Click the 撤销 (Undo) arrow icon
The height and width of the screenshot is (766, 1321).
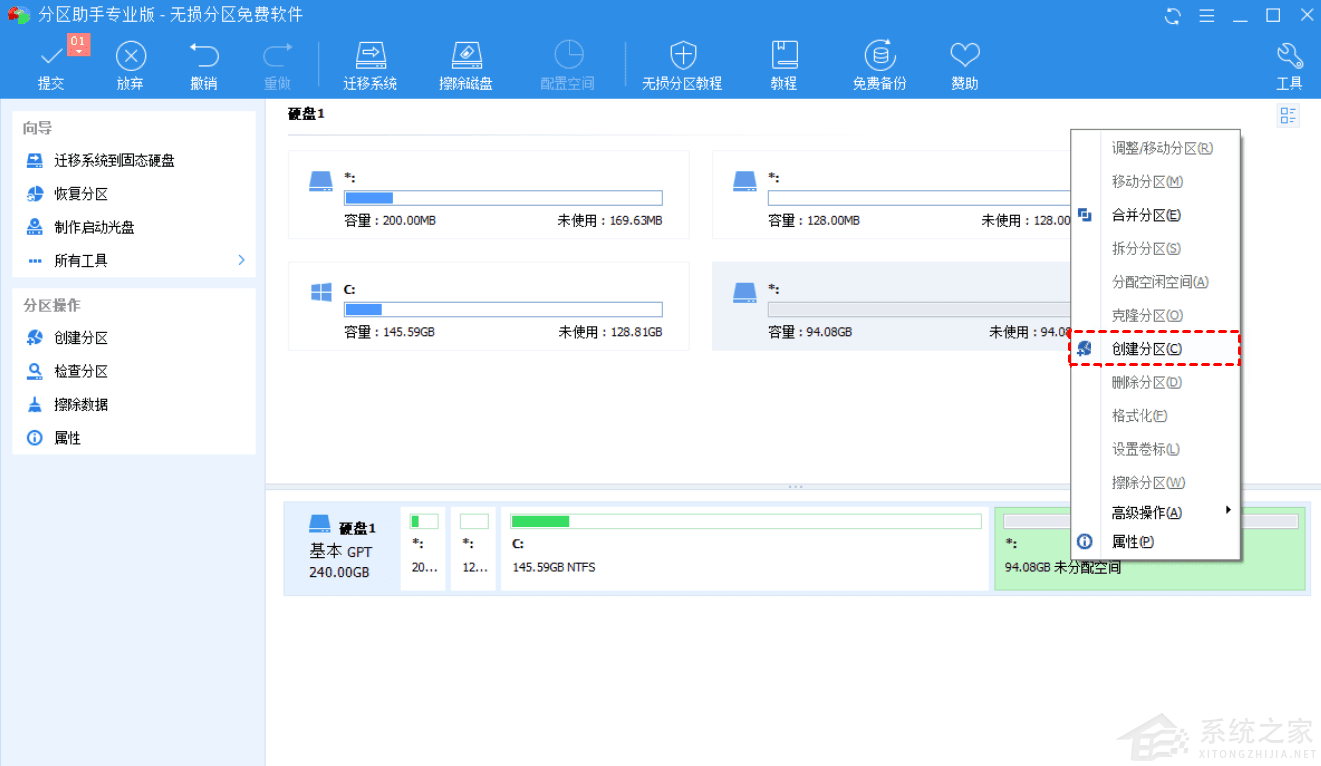pos(204,56)
